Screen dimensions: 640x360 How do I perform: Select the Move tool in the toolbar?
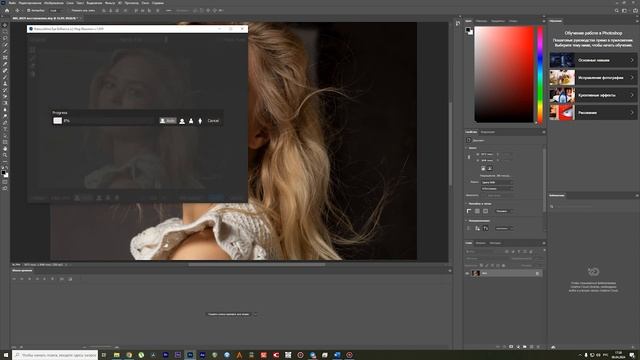click(x=5, y=25)
